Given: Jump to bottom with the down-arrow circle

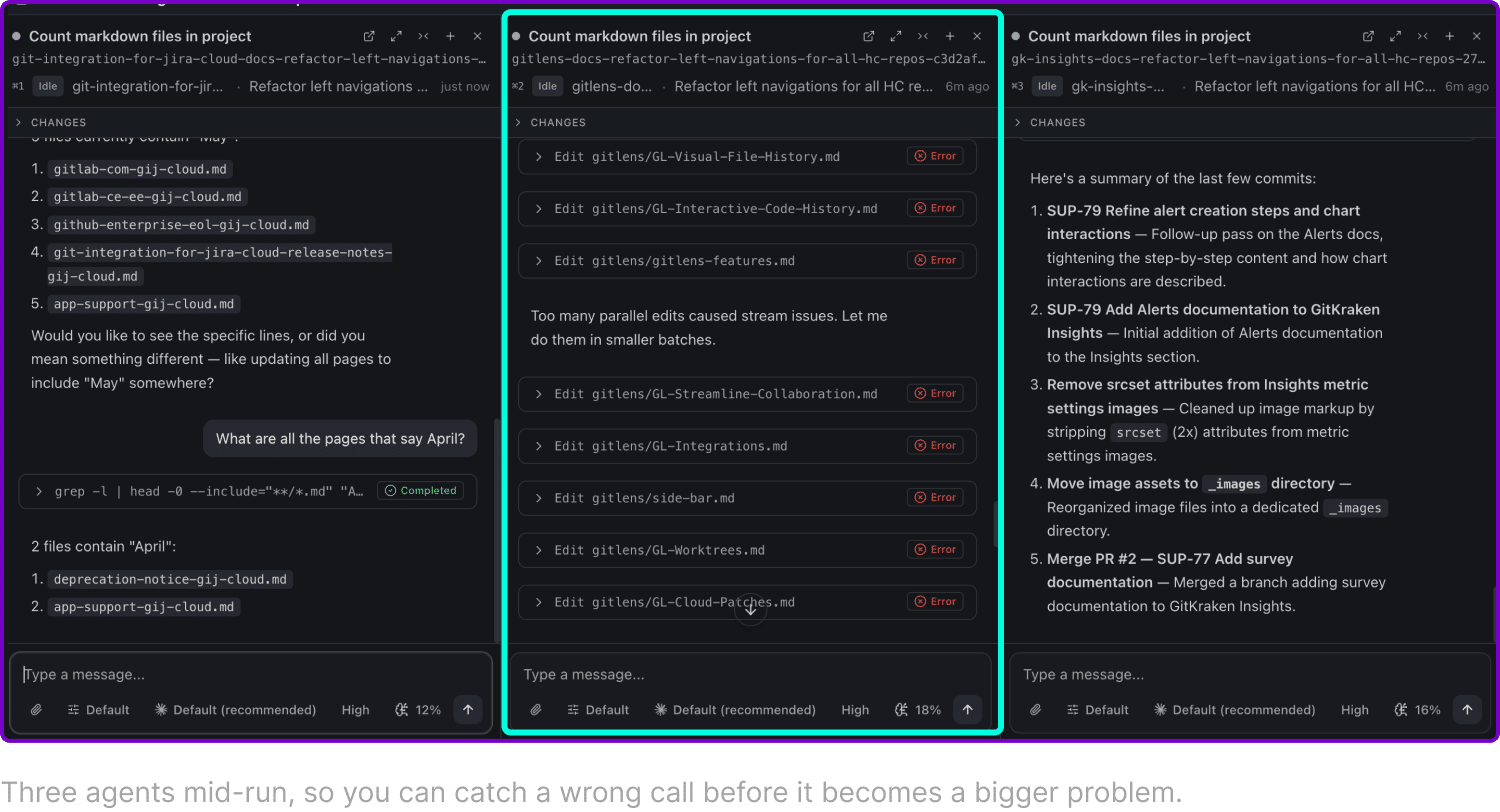Looking at the screenshot, I should (x=751, y=610).
